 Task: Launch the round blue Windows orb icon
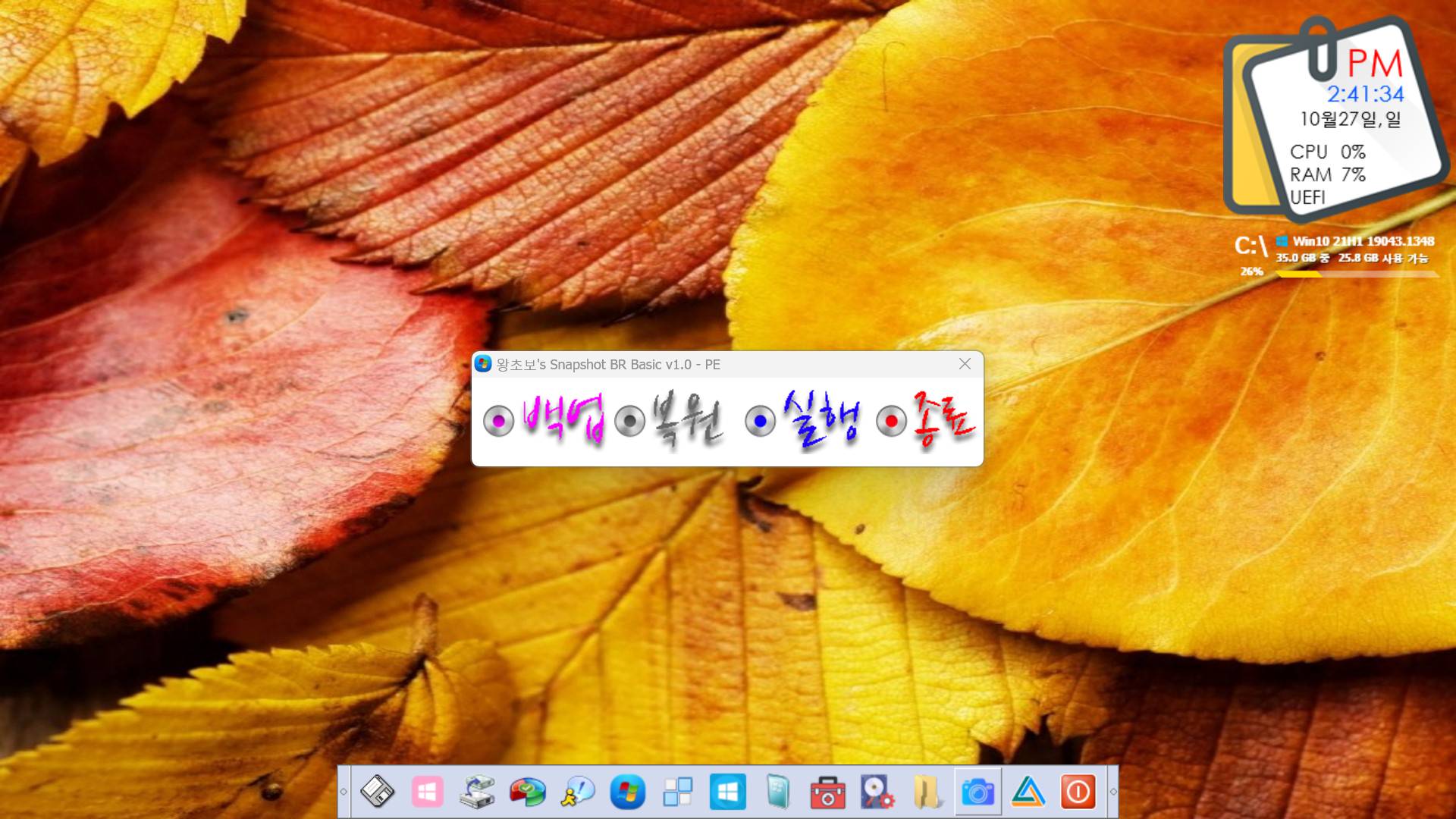point(627,792)
